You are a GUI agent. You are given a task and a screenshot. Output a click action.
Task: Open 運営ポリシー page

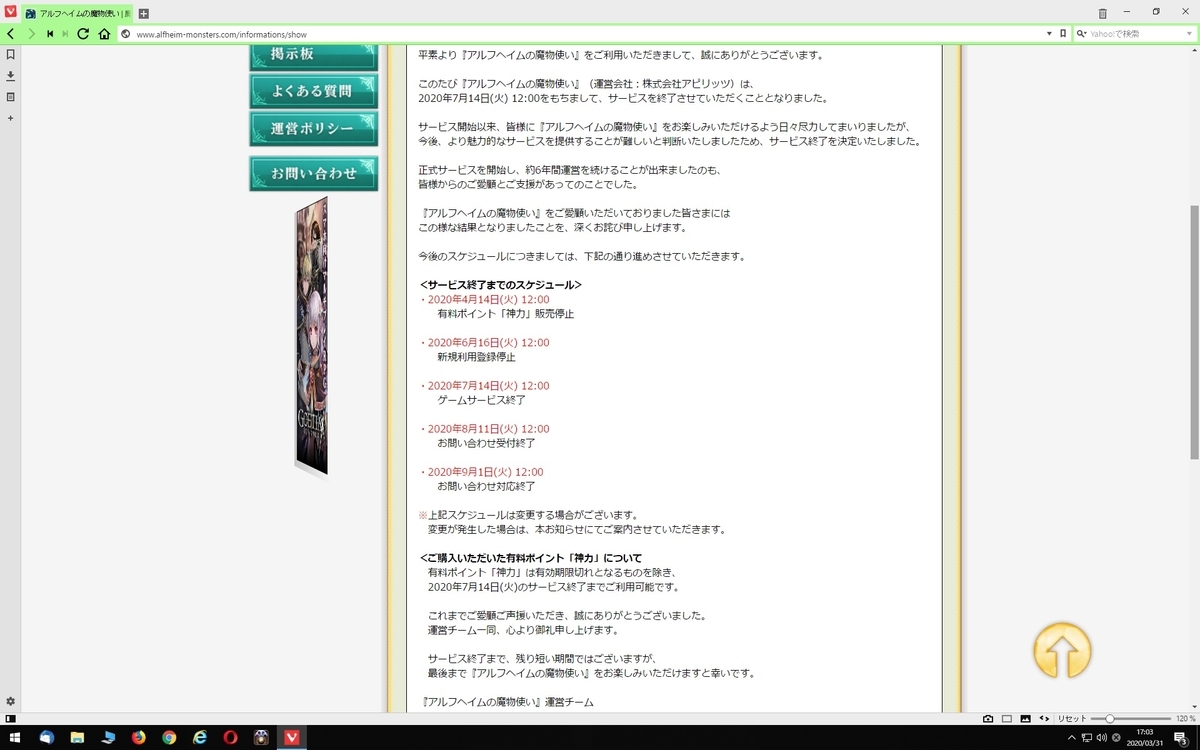[x=313, y=129]
